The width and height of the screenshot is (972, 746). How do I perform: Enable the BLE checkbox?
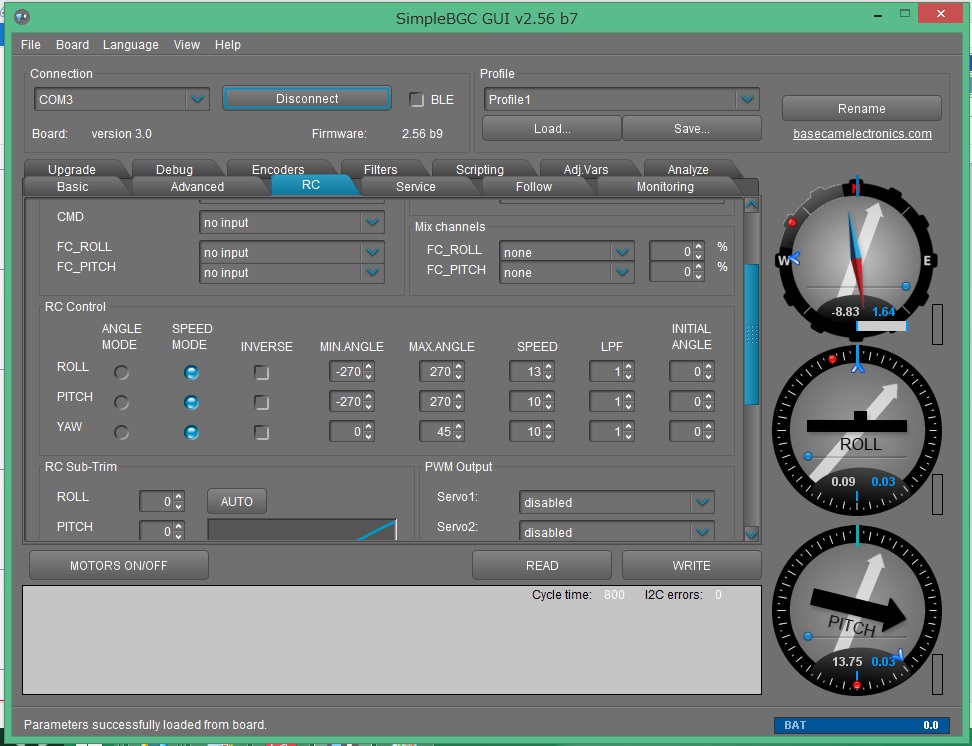417,100
